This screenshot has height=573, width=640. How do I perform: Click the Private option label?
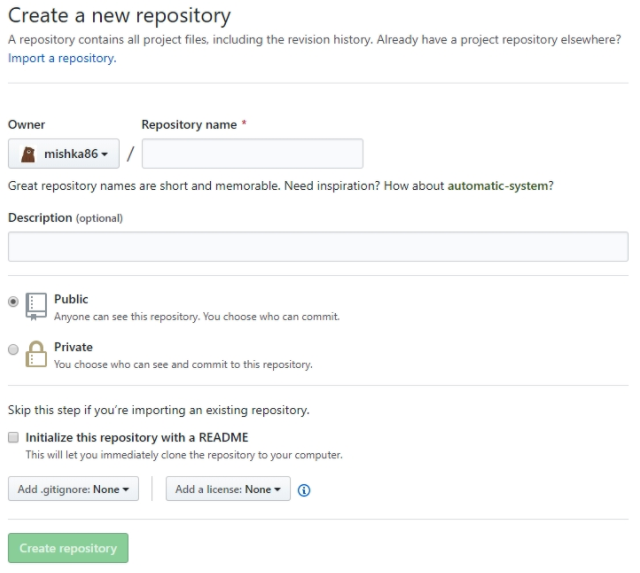pos(73,347)
